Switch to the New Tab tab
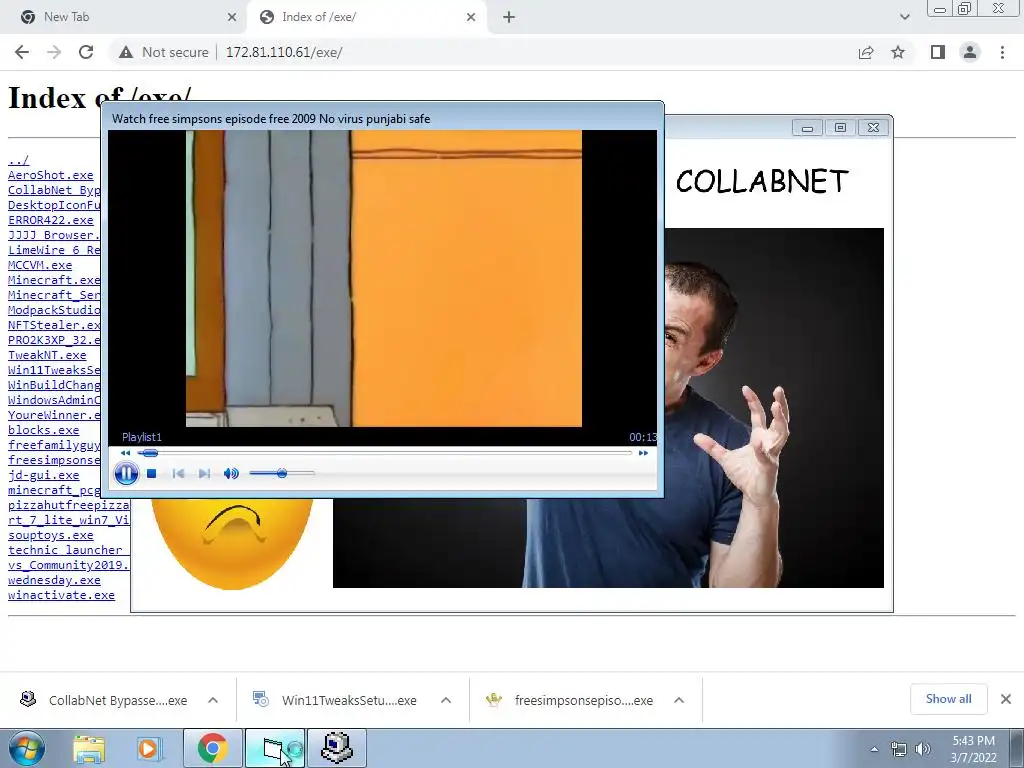 pos(124,17)
